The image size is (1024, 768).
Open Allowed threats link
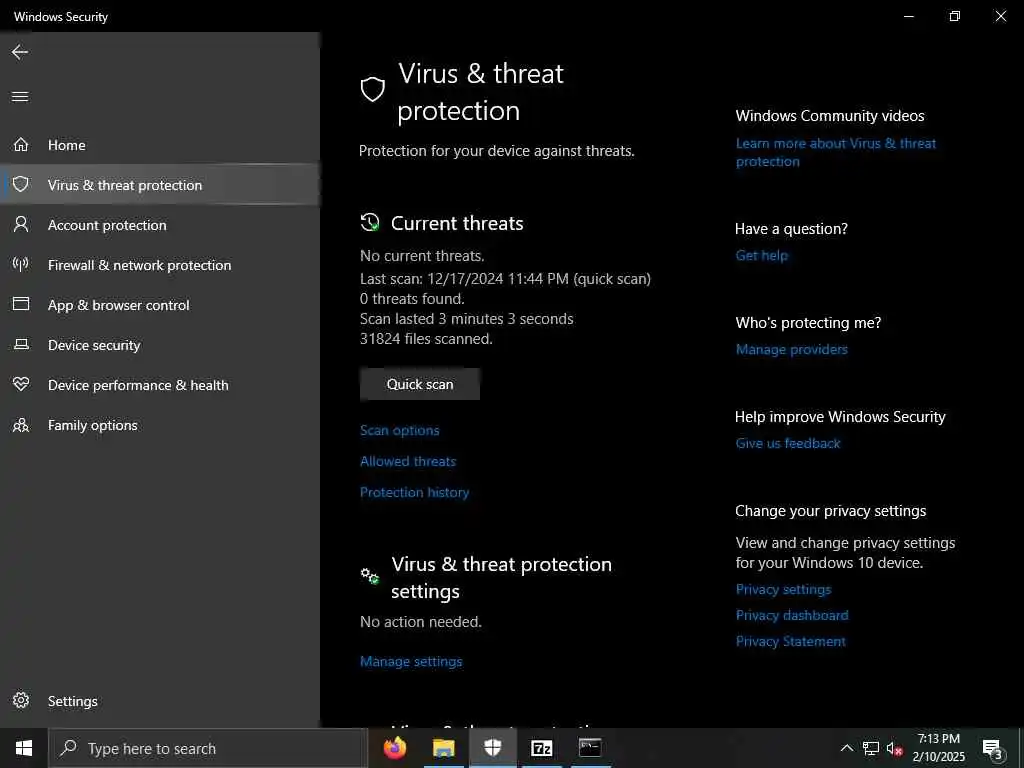[x=408, y=461]
